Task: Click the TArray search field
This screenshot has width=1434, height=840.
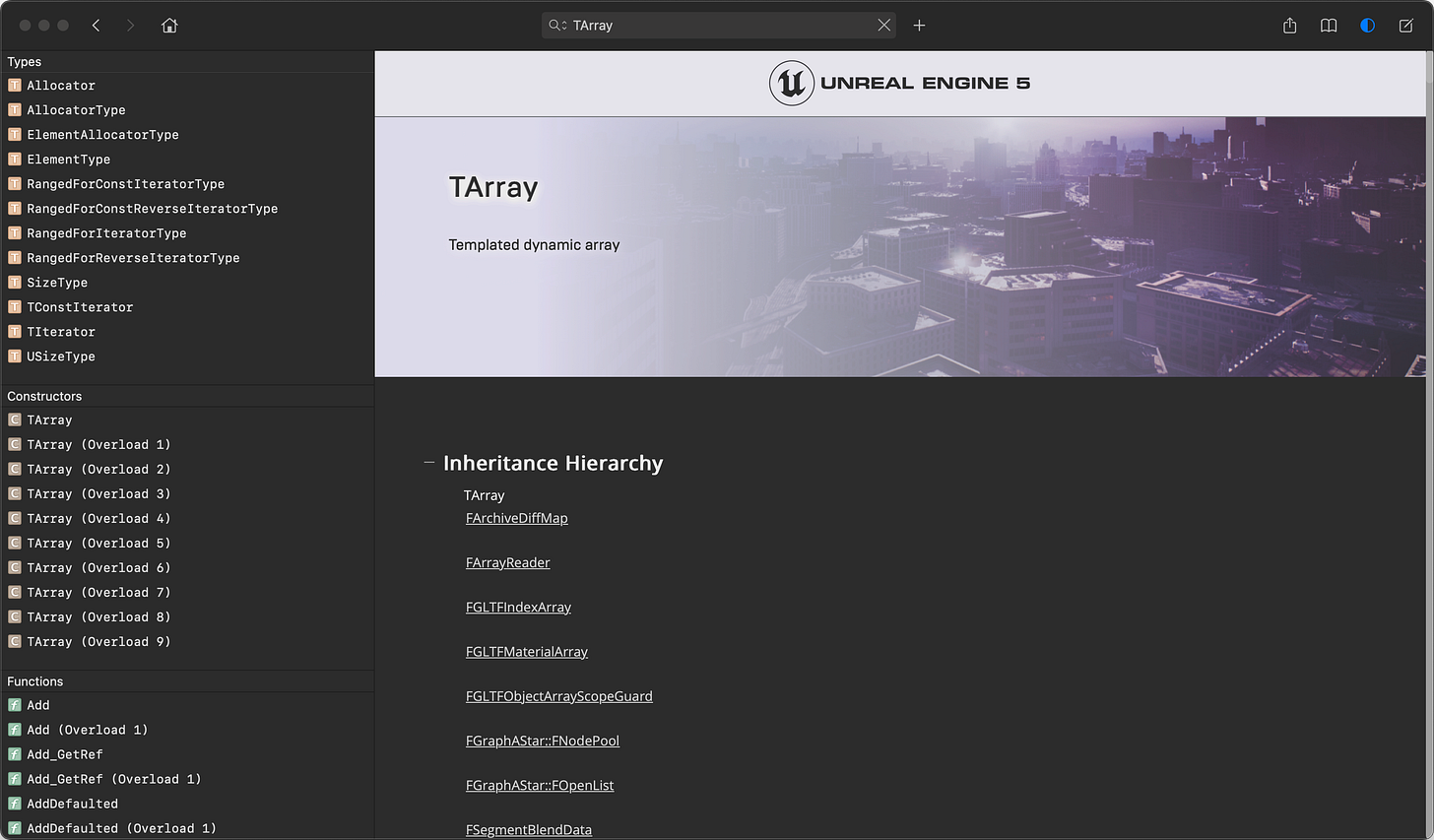Action: coord(721,26)
